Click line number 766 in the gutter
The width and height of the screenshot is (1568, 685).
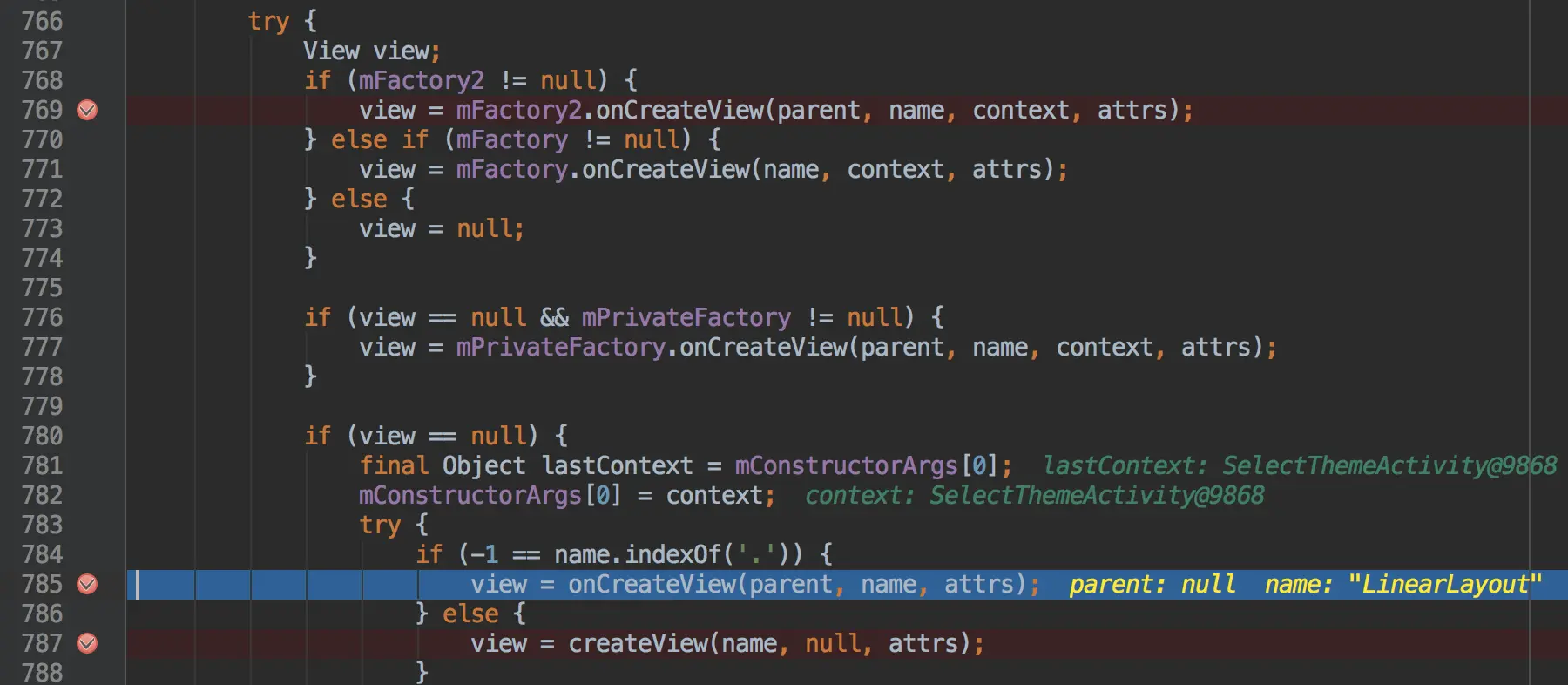click(42, 21)
